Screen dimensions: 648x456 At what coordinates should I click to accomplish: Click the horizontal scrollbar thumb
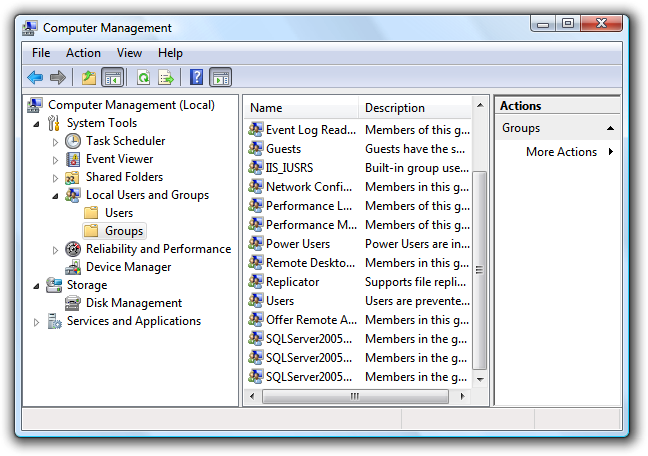pyautogui.click(x=355, y=396)
